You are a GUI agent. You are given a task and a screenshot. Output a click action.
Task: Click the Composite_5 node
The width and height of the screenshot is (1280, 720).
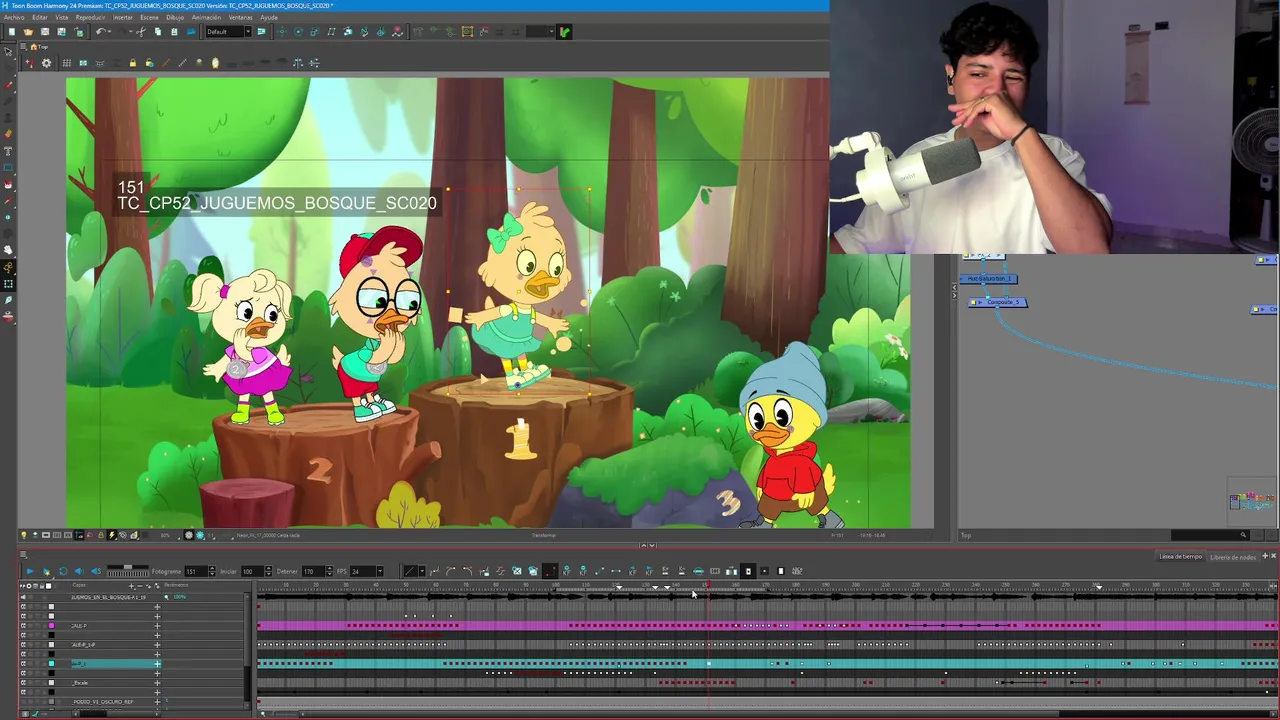point(997,302)
